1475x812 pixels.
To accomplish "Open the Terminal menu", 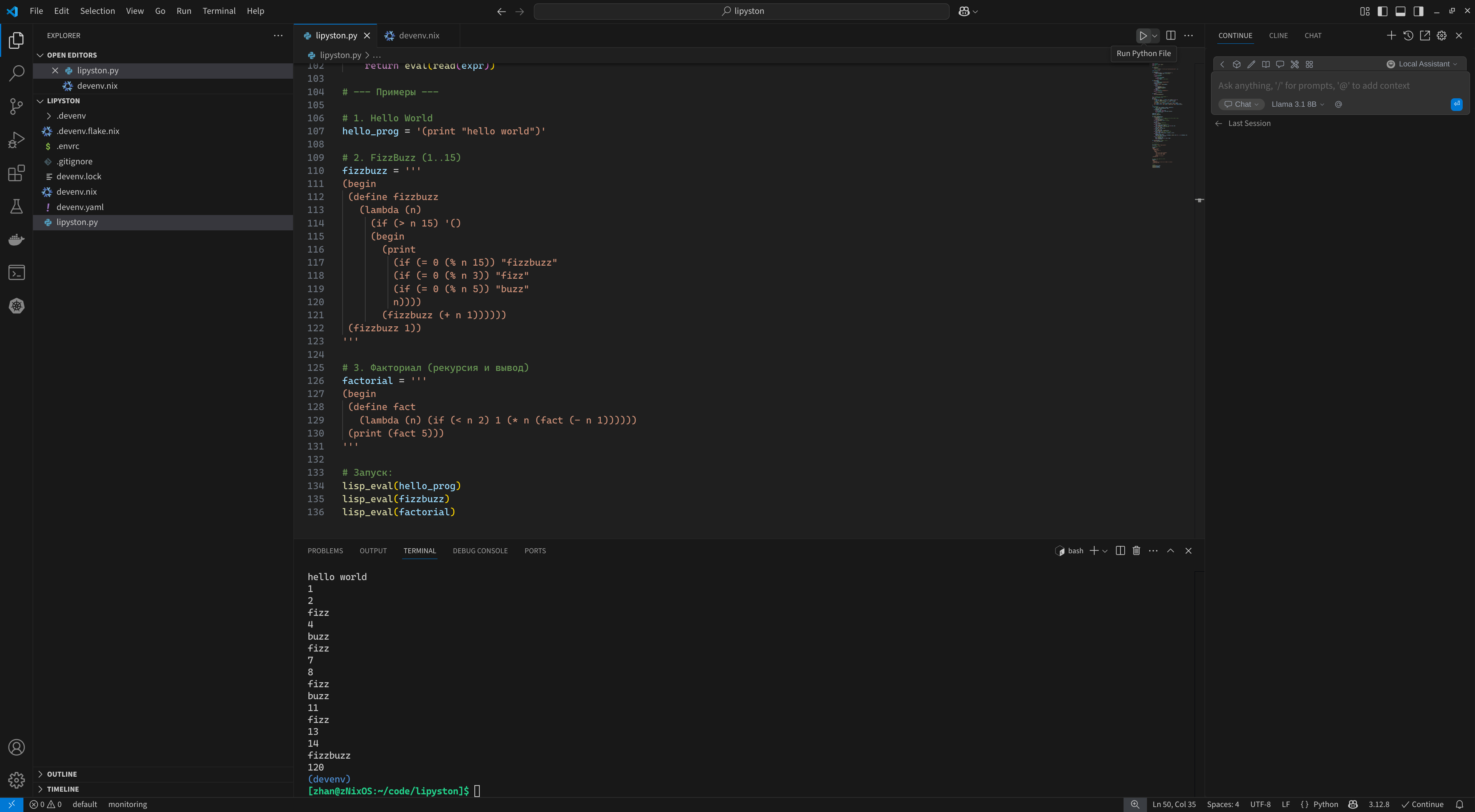I will [219, 11].
